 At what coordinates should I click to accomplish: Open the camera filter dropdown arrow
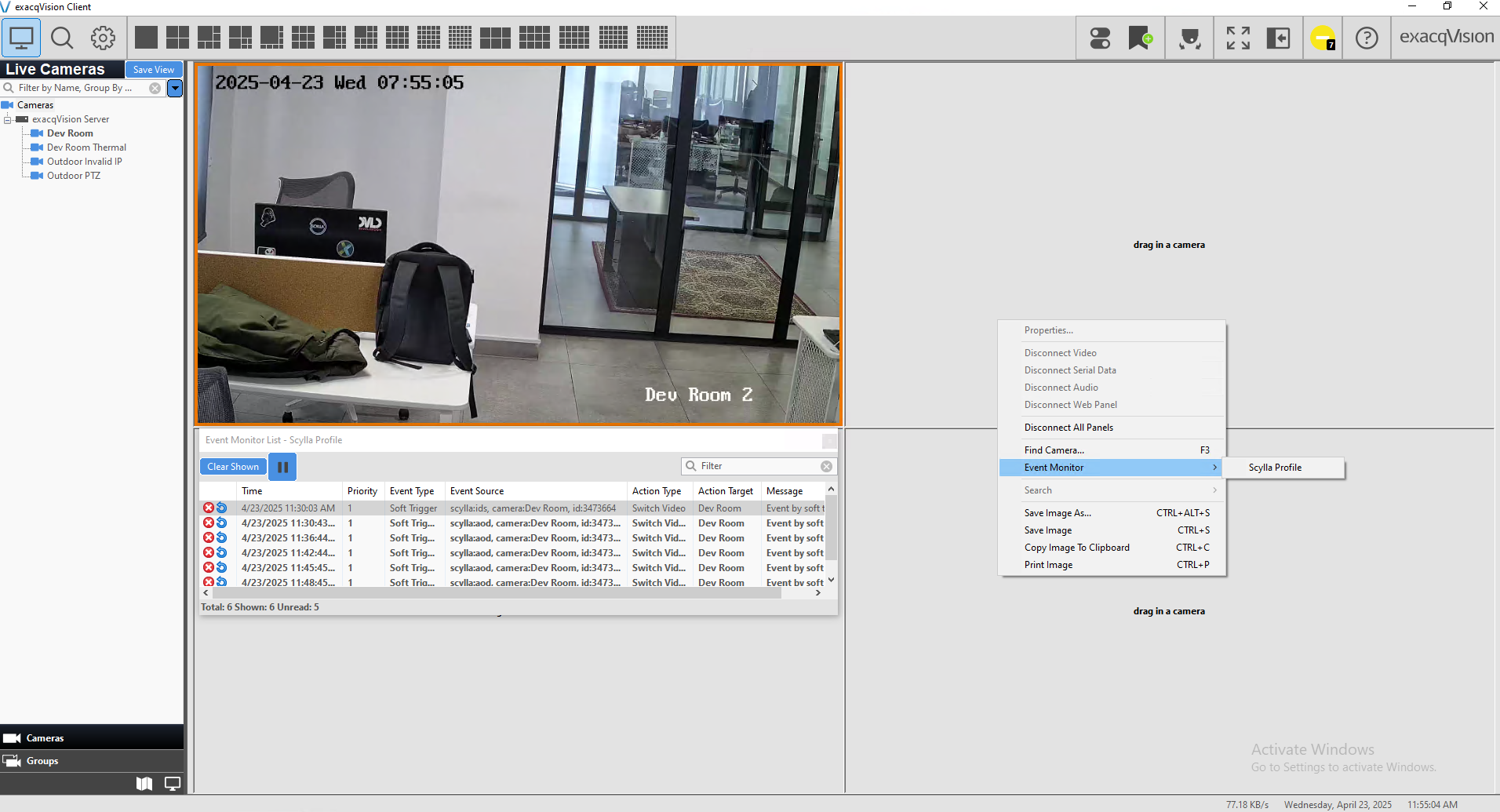coord(175,88)
